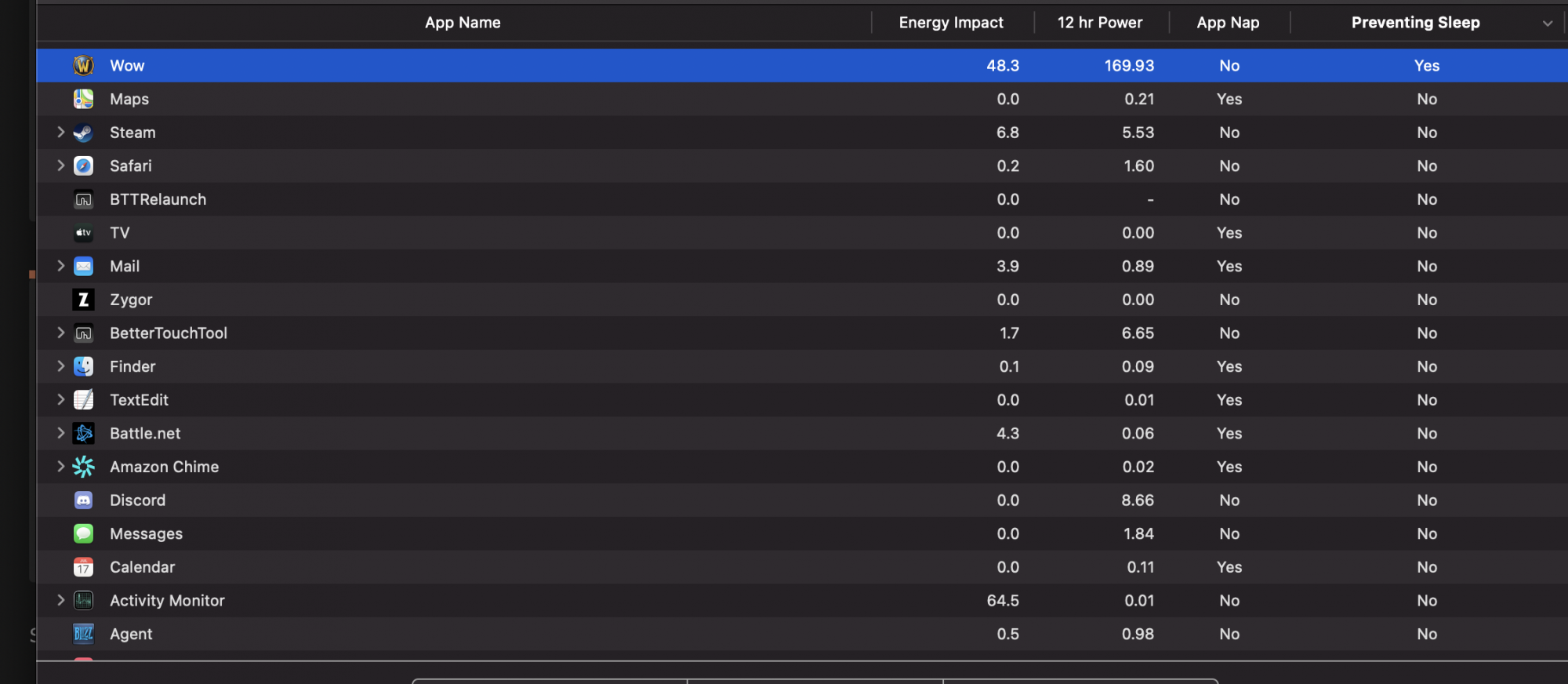
Task: Expand the Steam process group
Action: click(x=60, y=133)
